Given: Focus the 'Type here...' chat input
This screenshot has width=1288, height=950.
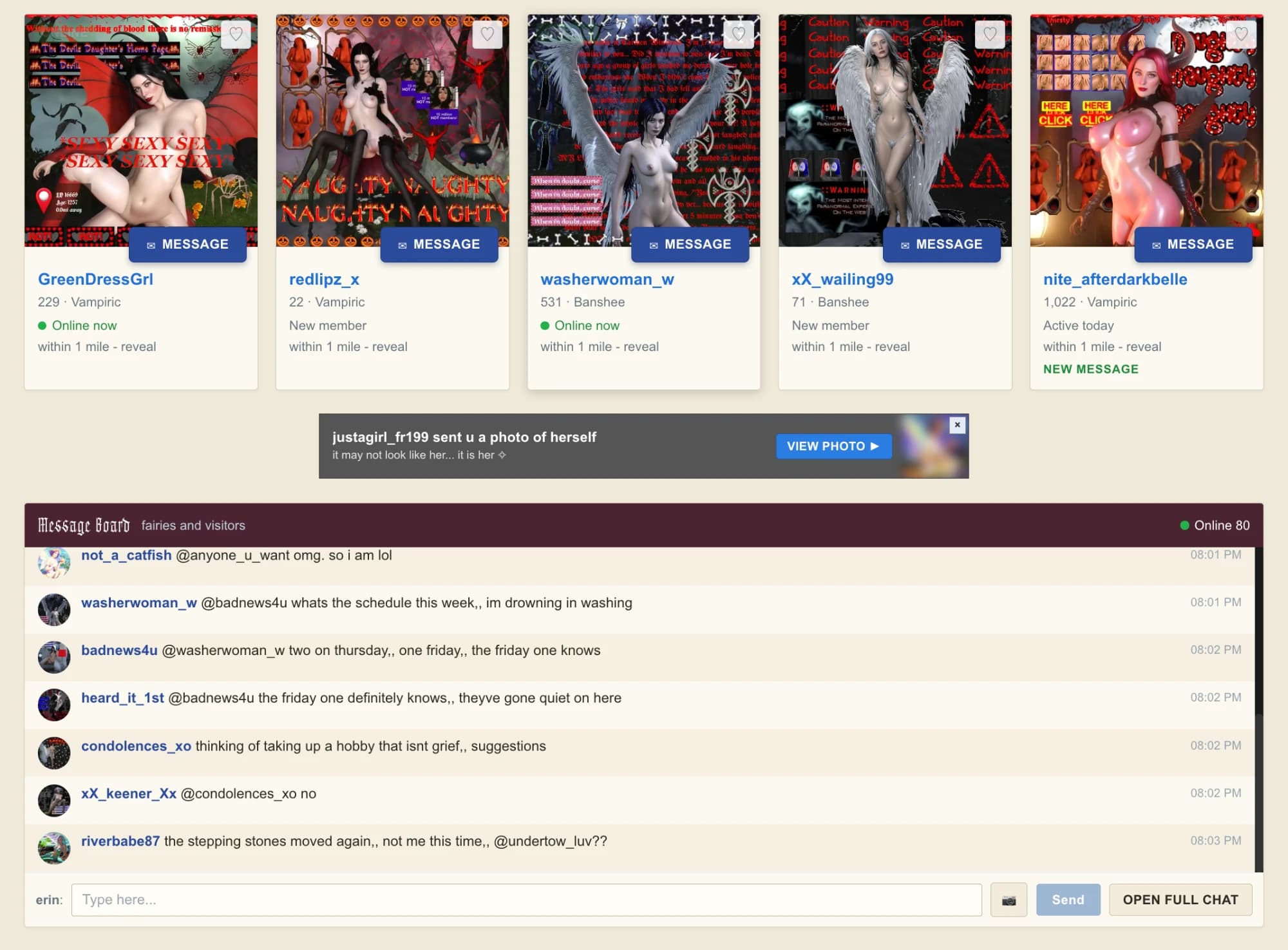Looking at the screenshot, I should [526, 900].
